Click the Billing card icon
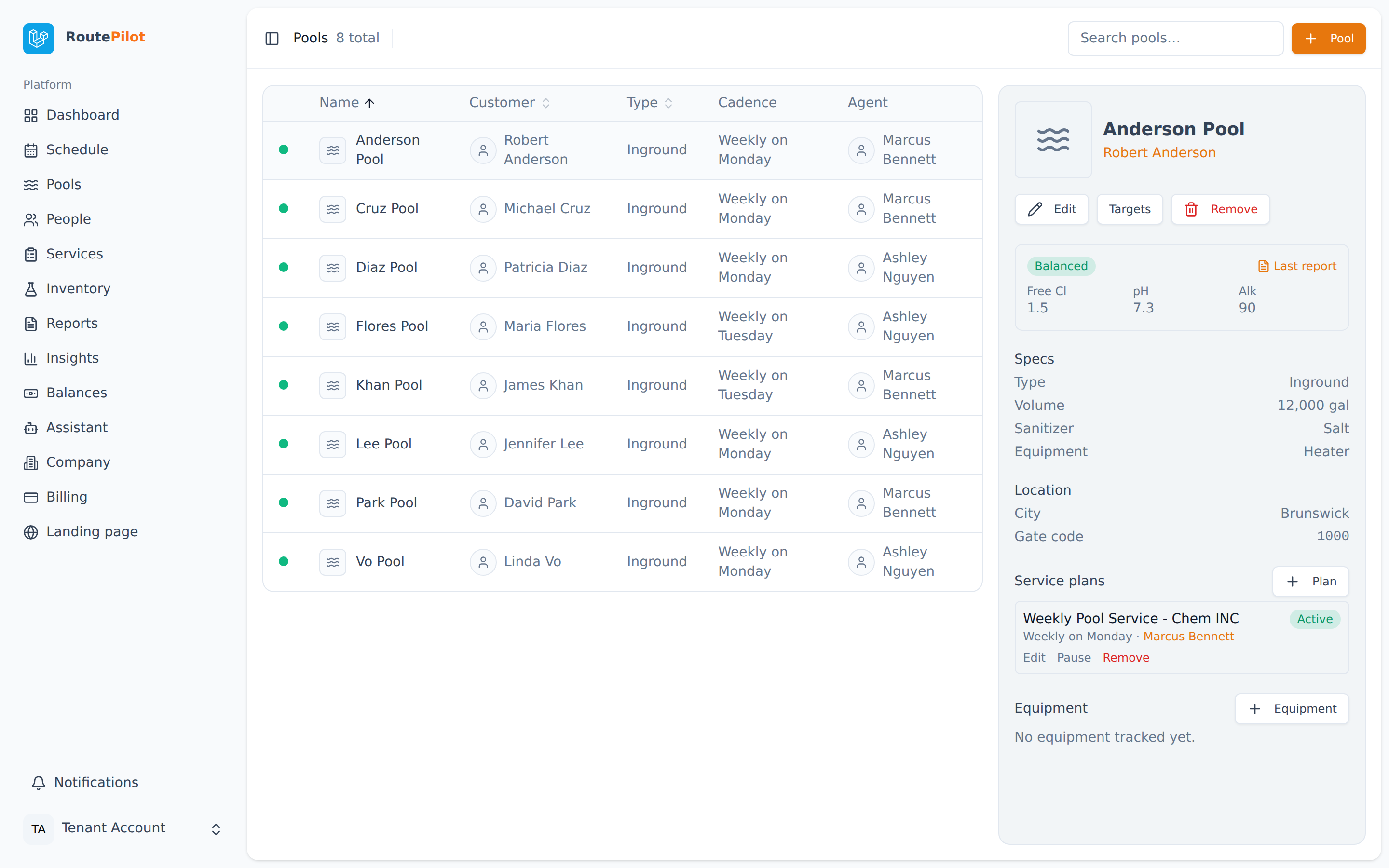Screen dimensions: 1389x868 click(x=31, y=497)
